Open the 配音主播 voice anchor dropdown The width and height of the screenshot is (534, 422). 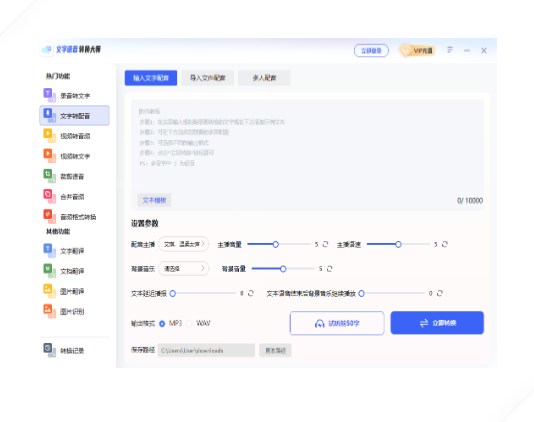(x=184, y=244)
